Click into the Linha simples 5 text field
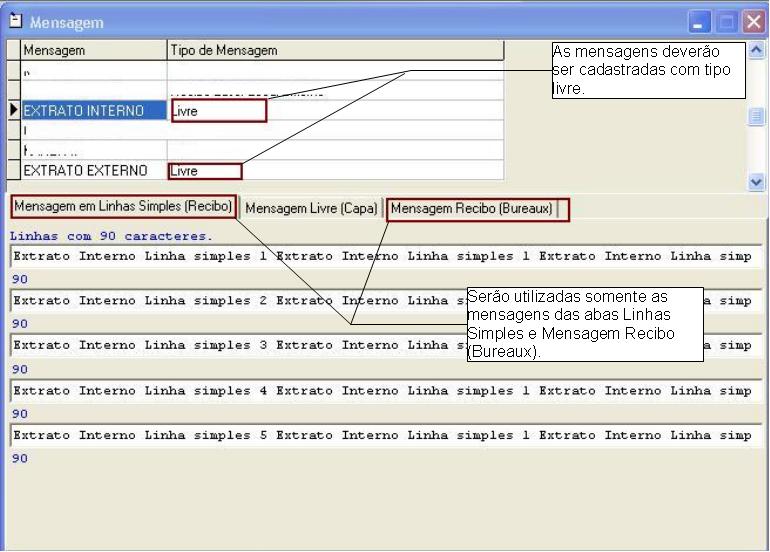 (385, 436)
